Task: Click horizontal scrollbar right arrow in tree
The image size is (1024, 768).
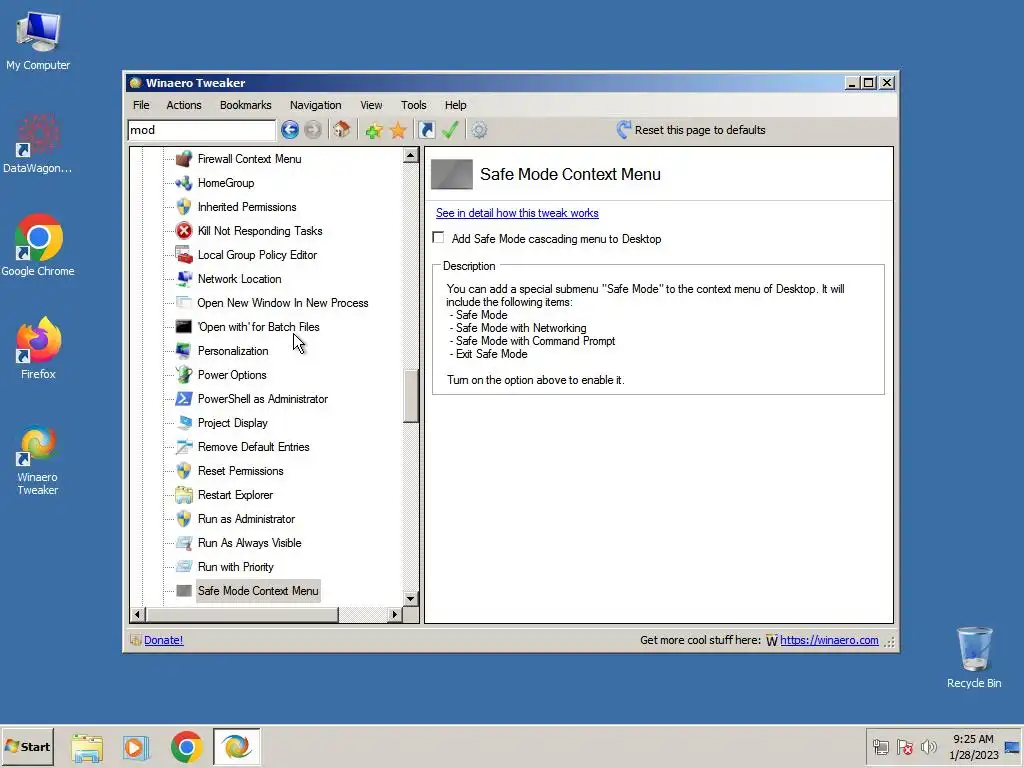Action: 394,615
